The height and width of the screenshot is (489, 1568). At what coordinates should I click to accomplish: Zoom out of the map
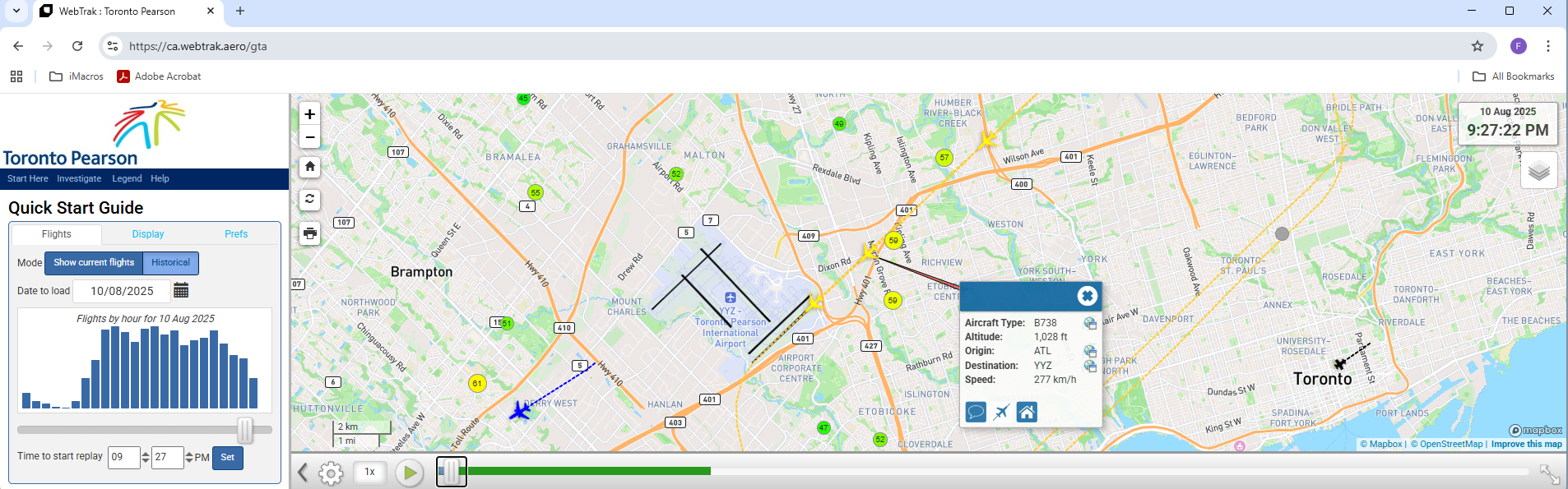click(x=309, y=137)
